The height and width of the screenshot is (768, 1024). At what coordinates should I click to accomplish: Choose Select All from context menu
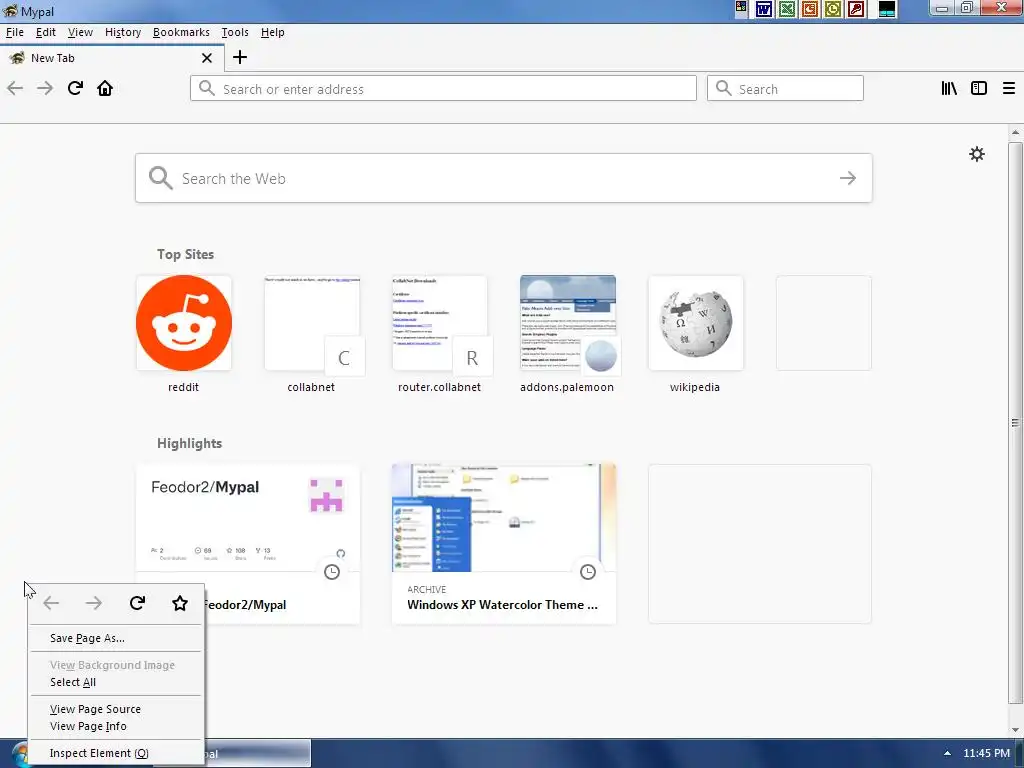click(x=116, y=682)
